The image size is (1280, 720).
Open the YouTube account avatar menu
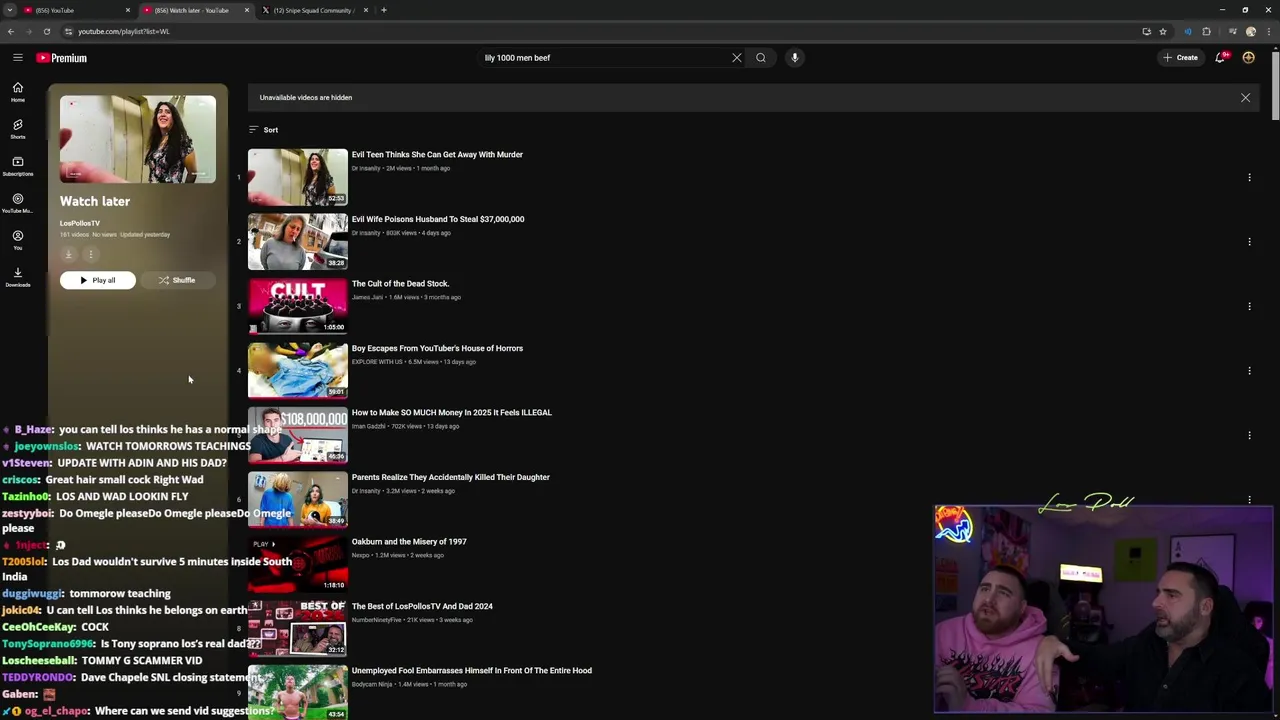1248,58
